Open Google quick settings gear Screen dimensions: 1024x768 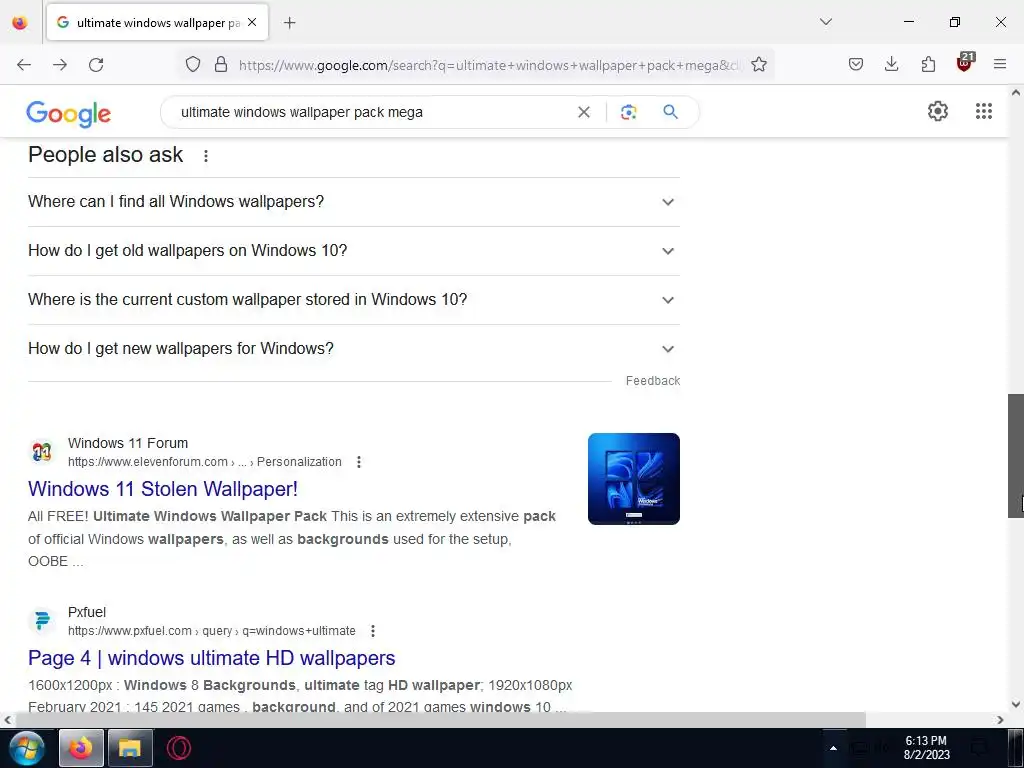(x=938, y=111)
